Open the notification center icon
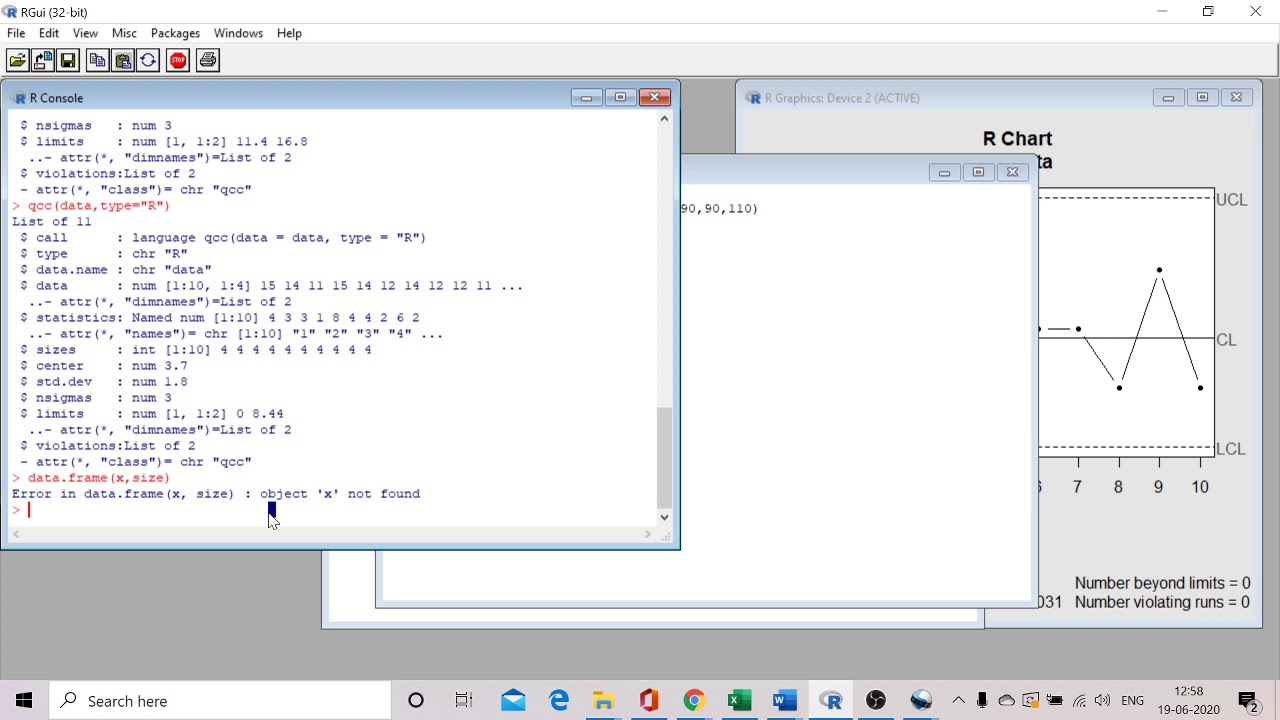The height and width of the screenshot is (720, 1280). click(x=1248, y=701)
